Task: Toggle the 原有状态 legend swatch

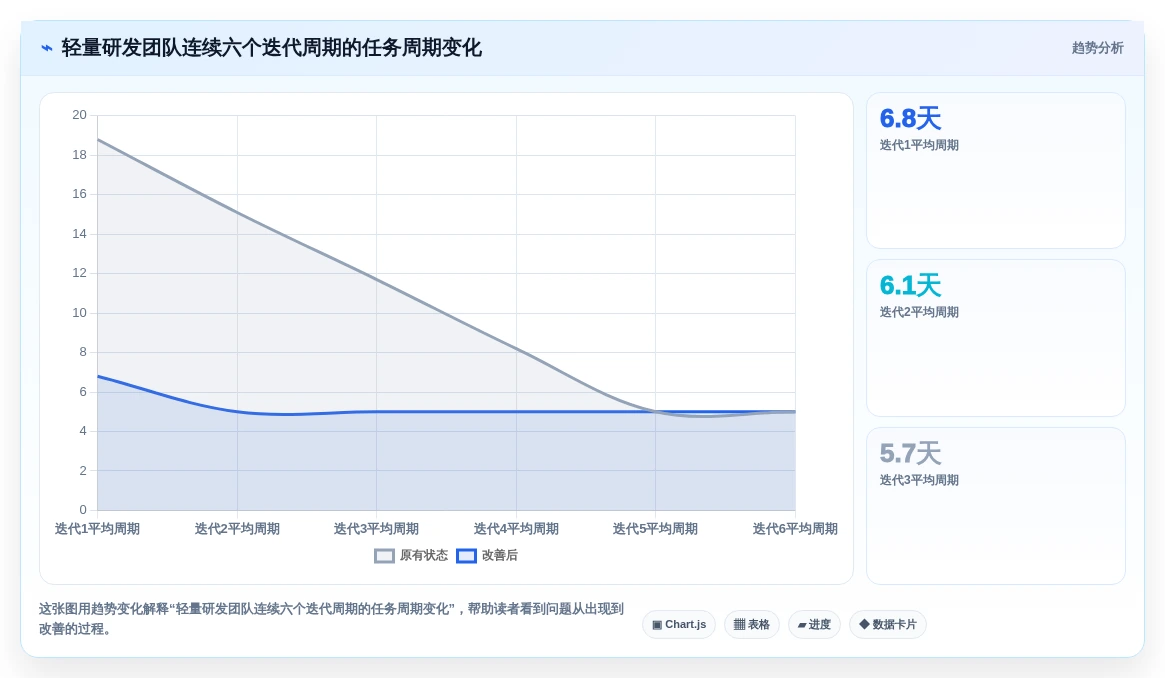Action: [x=384, y=555]
